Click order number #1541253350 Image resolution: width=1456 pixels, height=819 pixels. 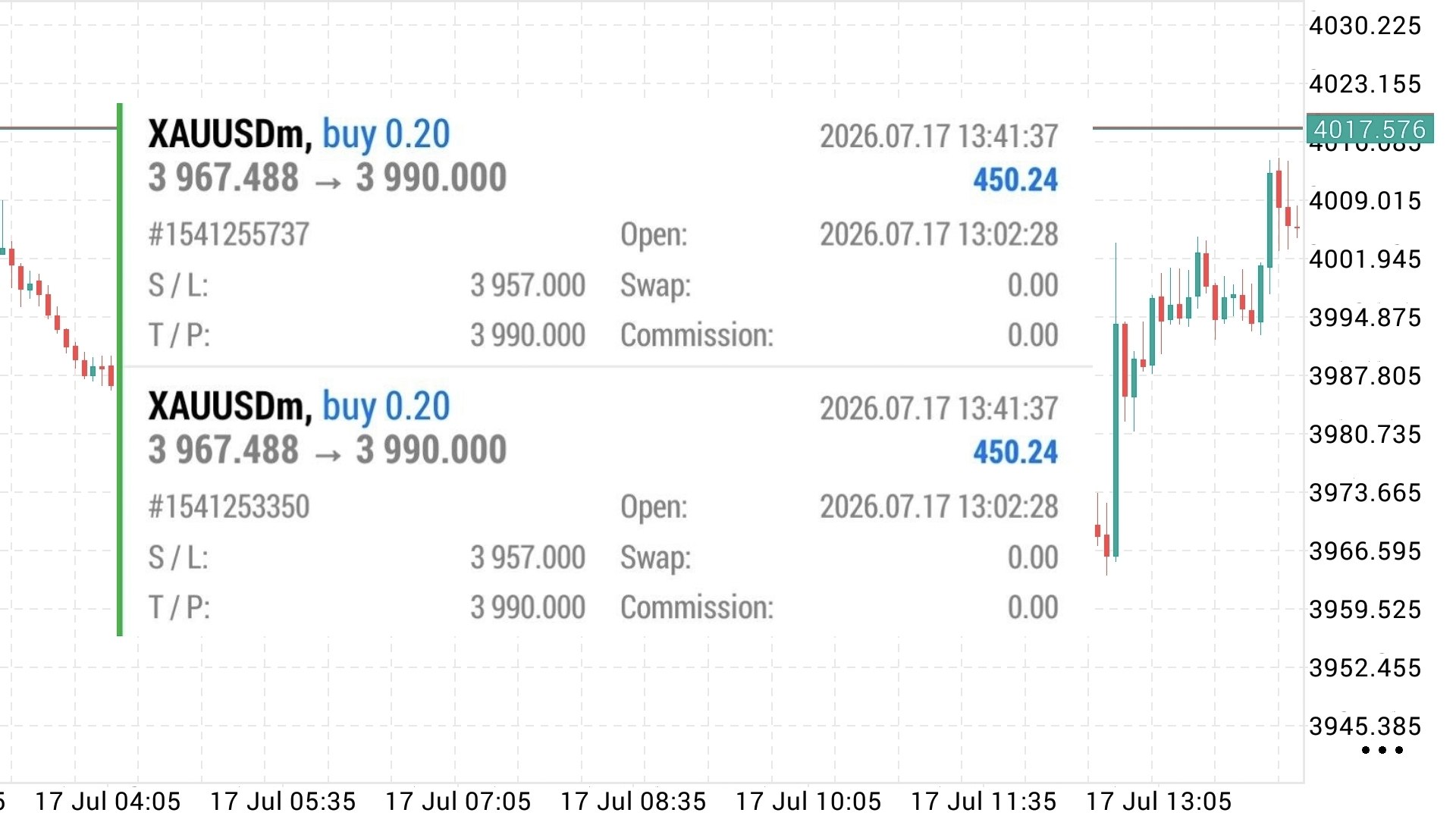(229, 507)
